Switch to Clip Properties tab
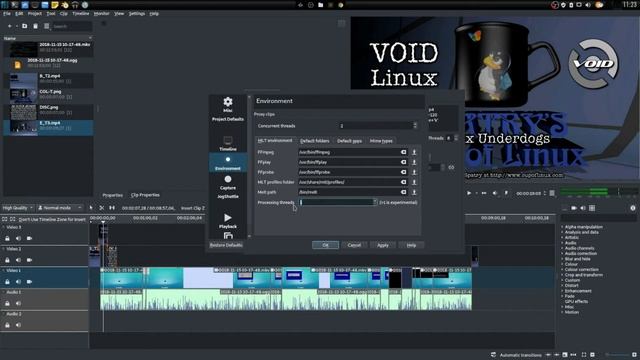This screenshot has height=360, width=640. pos(145,195)
